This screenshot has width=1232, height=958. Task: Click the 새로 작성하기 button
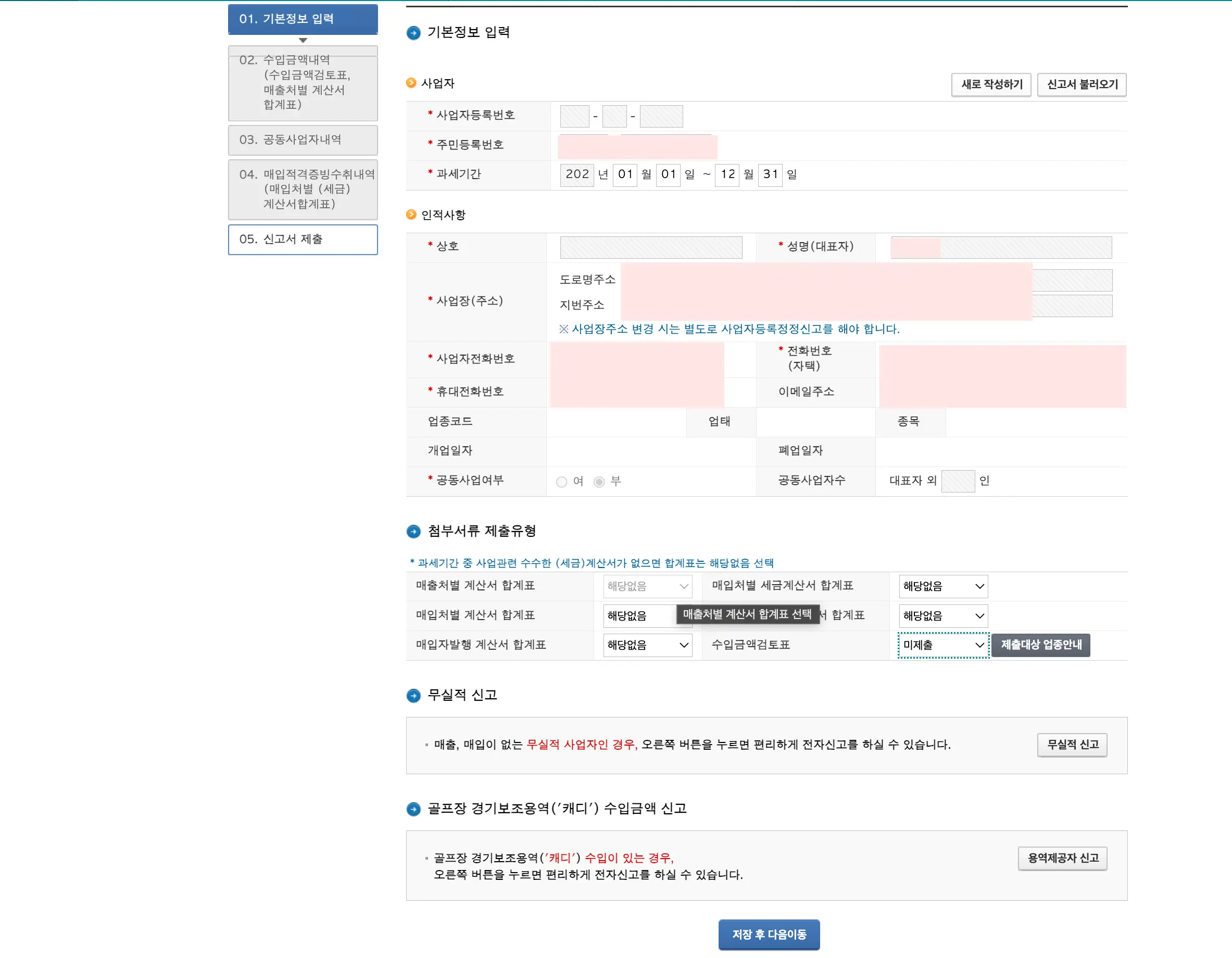[991, 85]
